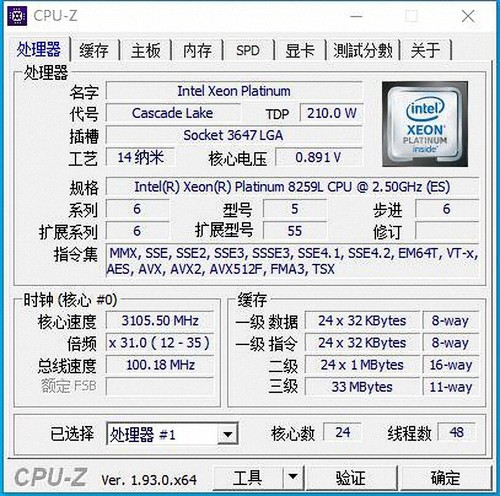
Task: Click the 名字 Intel Xeon Platinum field
Action: (x=234, y=91)
